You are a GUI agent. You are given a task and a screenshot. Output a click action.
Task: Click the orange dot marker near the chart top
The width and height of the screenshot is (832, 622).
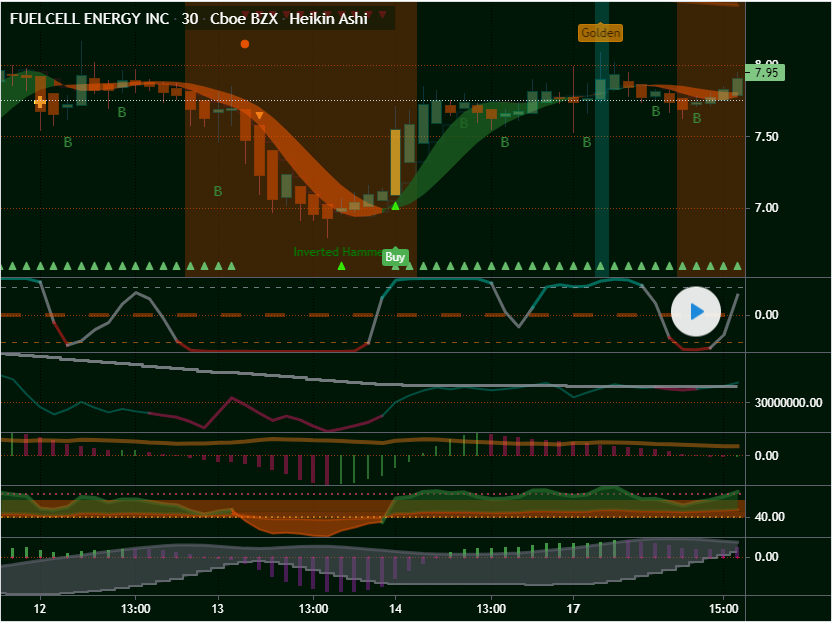coord(245,44)
